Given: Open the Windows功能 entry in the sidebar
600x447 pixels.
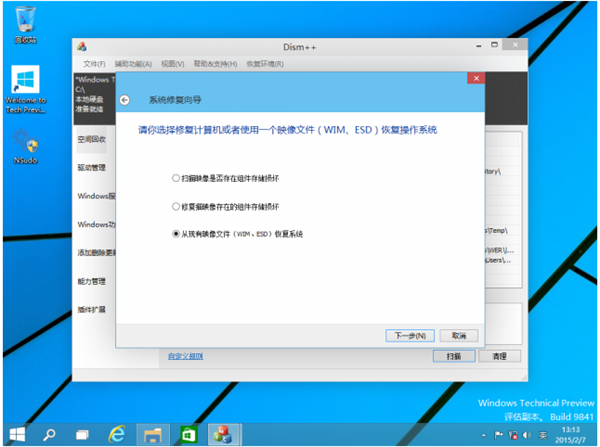Looking at the screenshot, I should click(96, 224).
